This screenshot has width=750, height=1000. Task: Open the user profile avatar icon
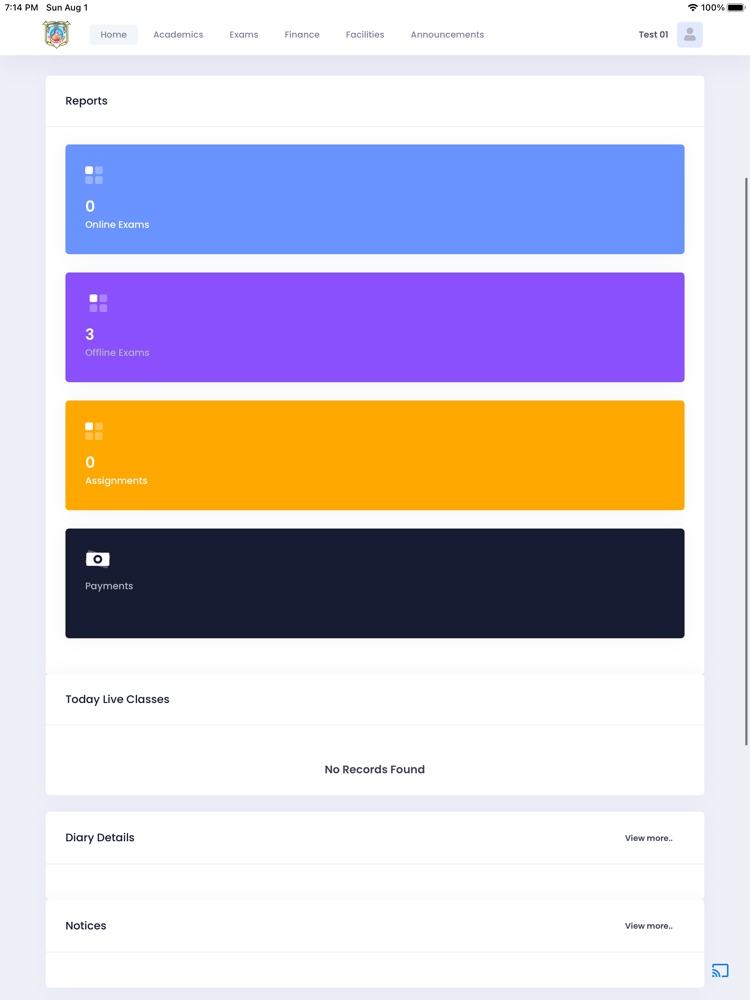pos(689,34)
